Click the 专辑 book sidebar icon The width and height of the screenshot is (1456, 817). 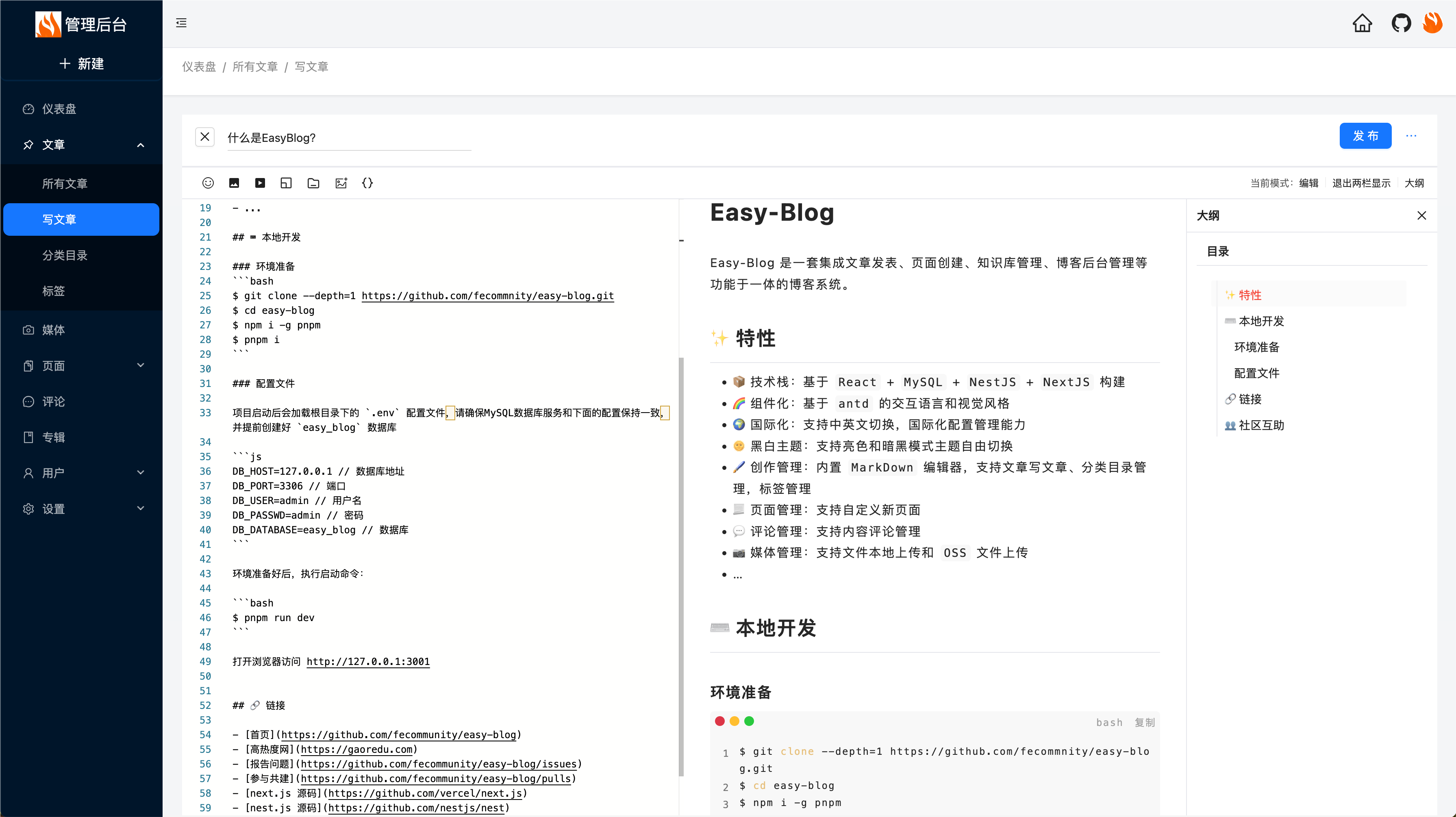tap(28, 437)
